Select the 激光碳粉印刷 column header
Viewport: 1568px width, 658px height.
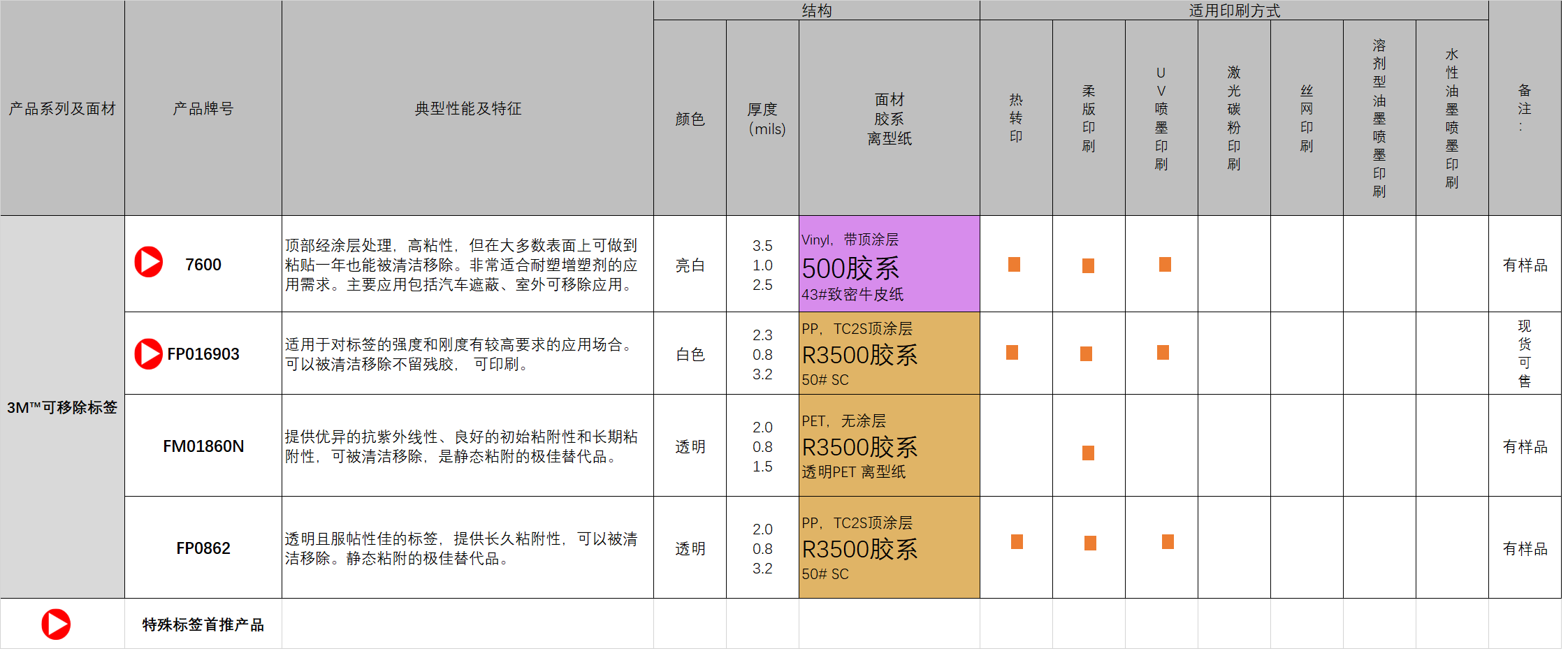tap(1234, 118)
